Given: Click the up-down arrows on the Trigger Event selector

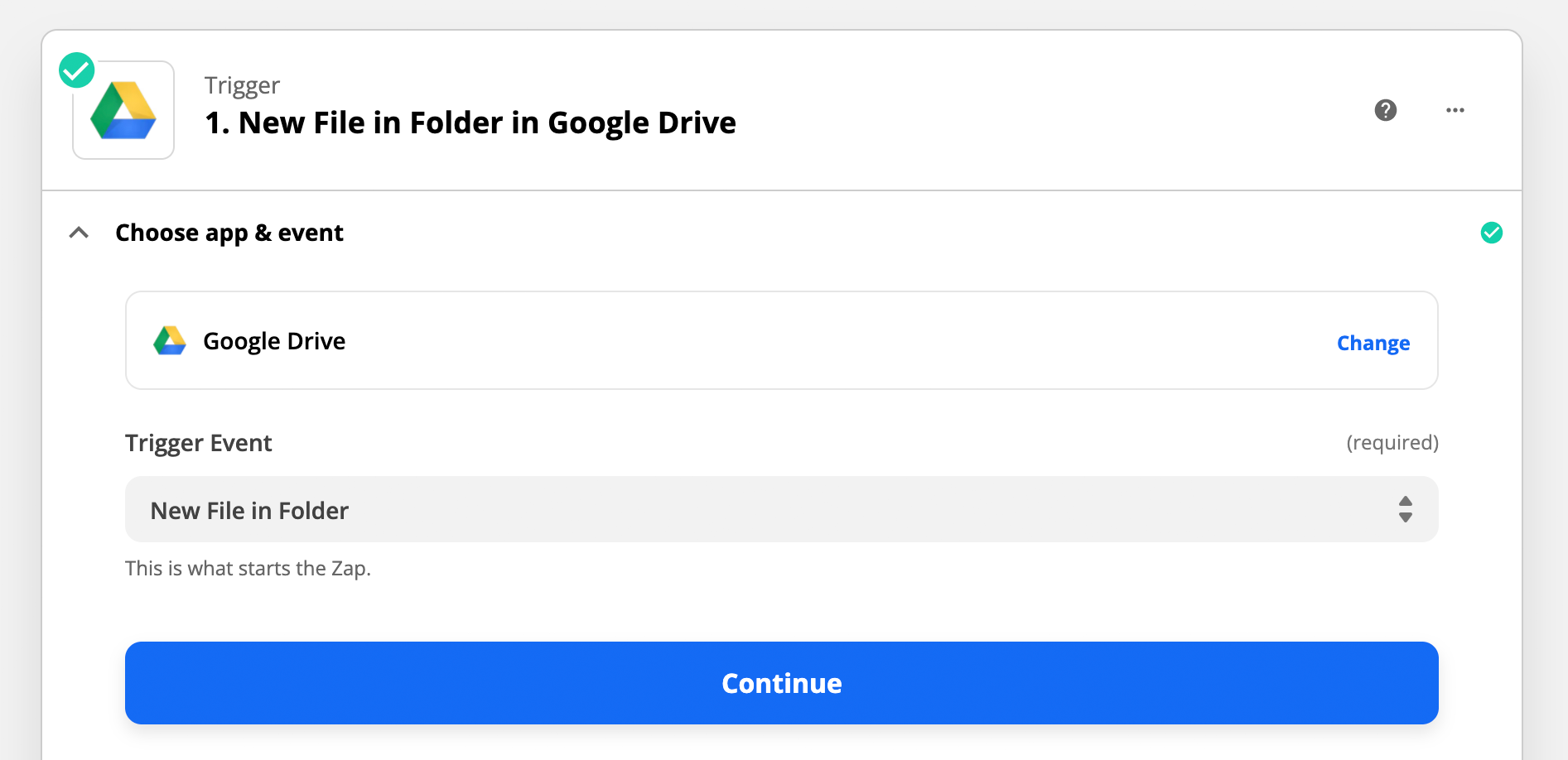Looking at the screenshot, I should pyautogui.click(x=1405, y=509).
